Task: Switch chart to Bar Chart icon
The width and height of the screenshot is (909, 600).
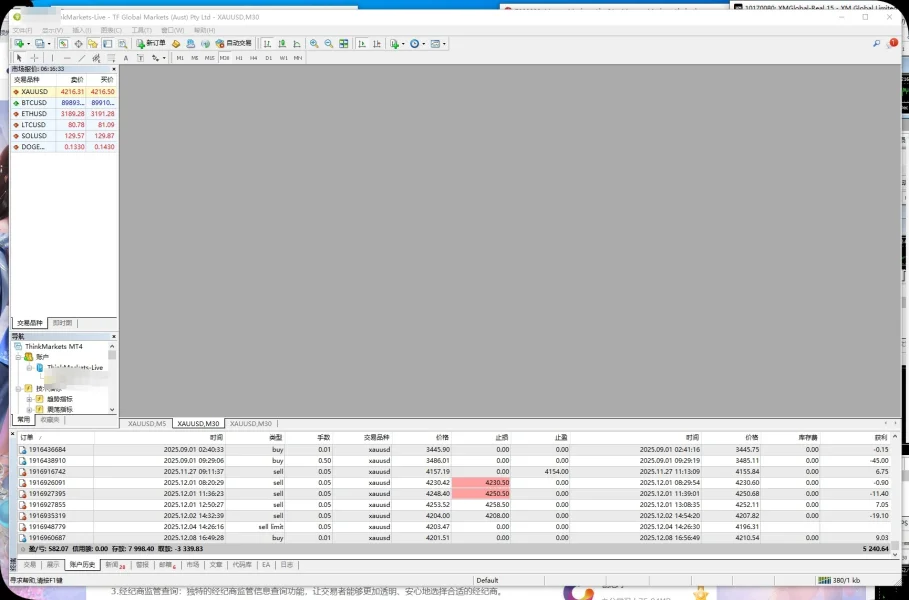Action: coord(267,43)
